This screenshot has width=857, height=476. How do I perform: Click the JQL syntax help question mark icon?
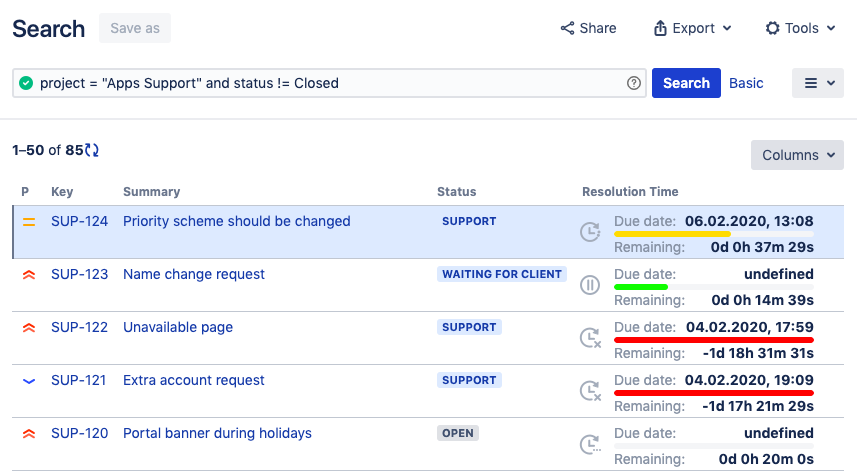pos(633,83)
